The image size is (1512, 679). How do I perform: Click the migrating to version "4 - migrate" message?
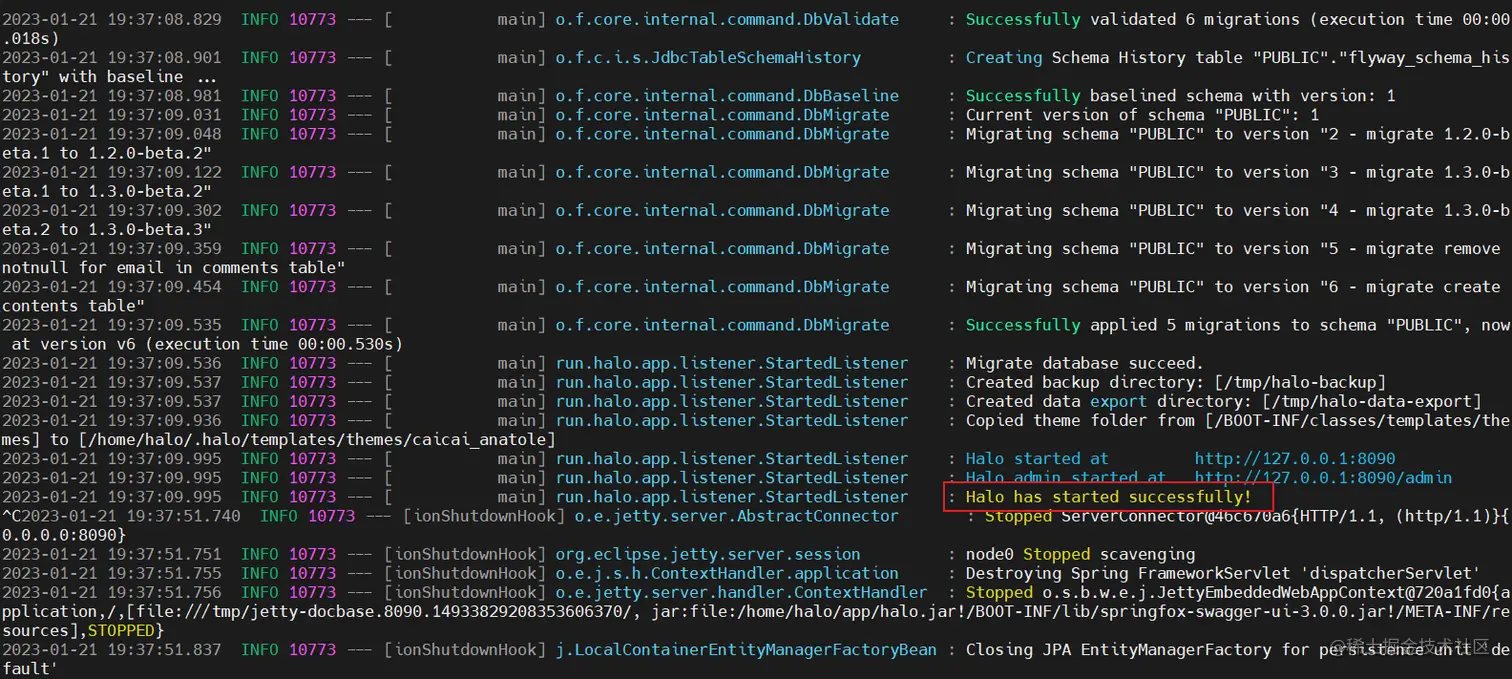1238,210
